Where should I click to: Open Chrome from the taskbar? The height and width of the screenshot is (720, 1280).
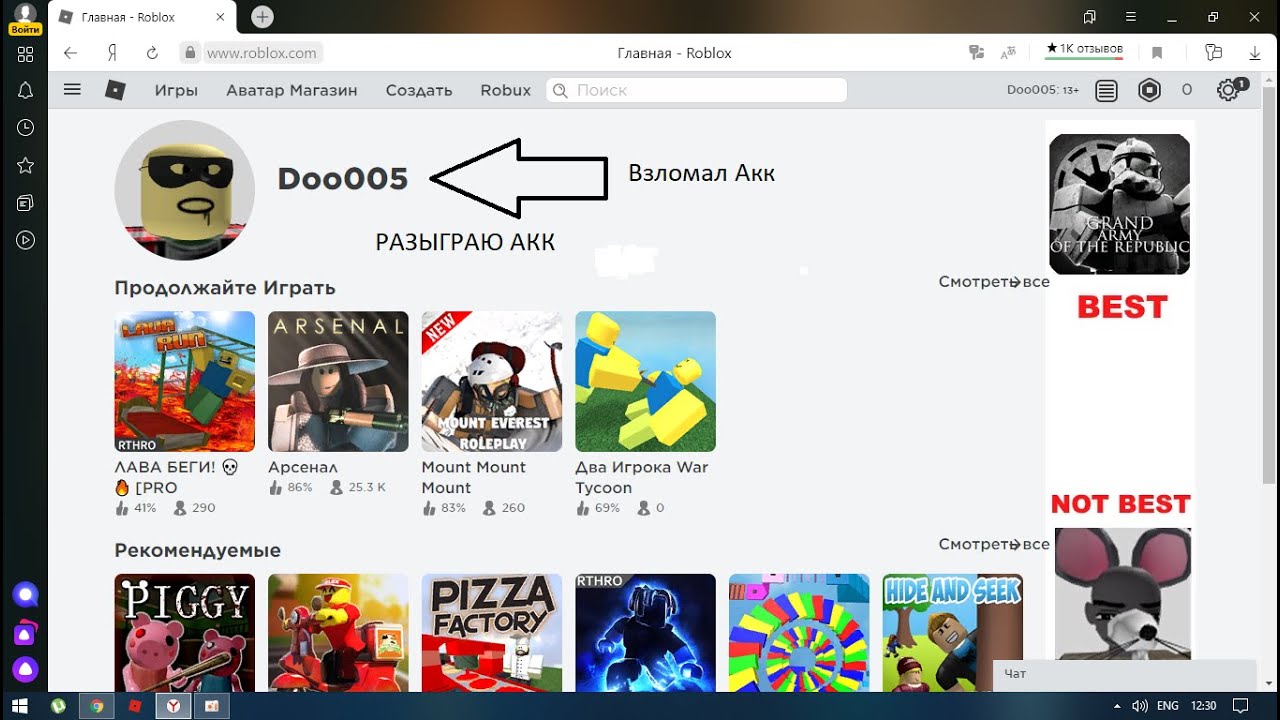click(97, 706)
